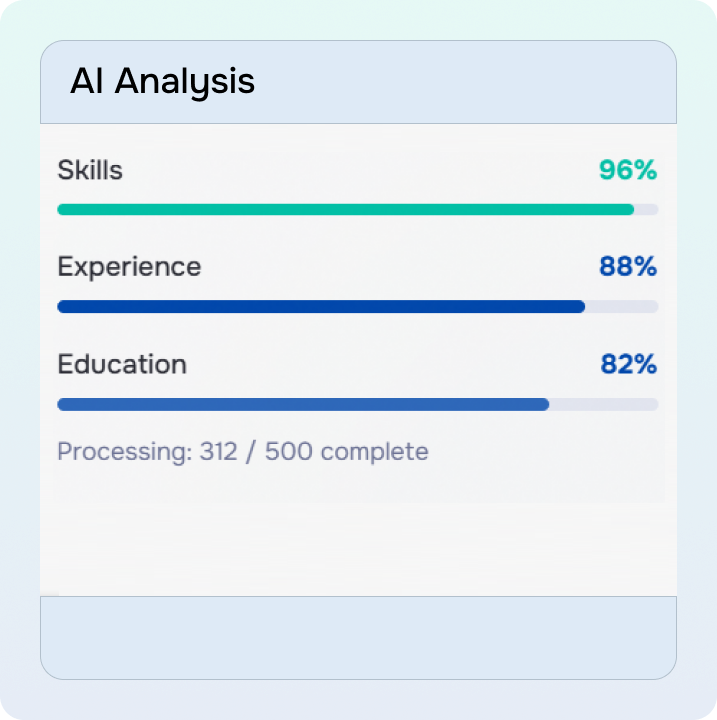
Task: Click the word Processing in status line
Action: coord(123,452)
